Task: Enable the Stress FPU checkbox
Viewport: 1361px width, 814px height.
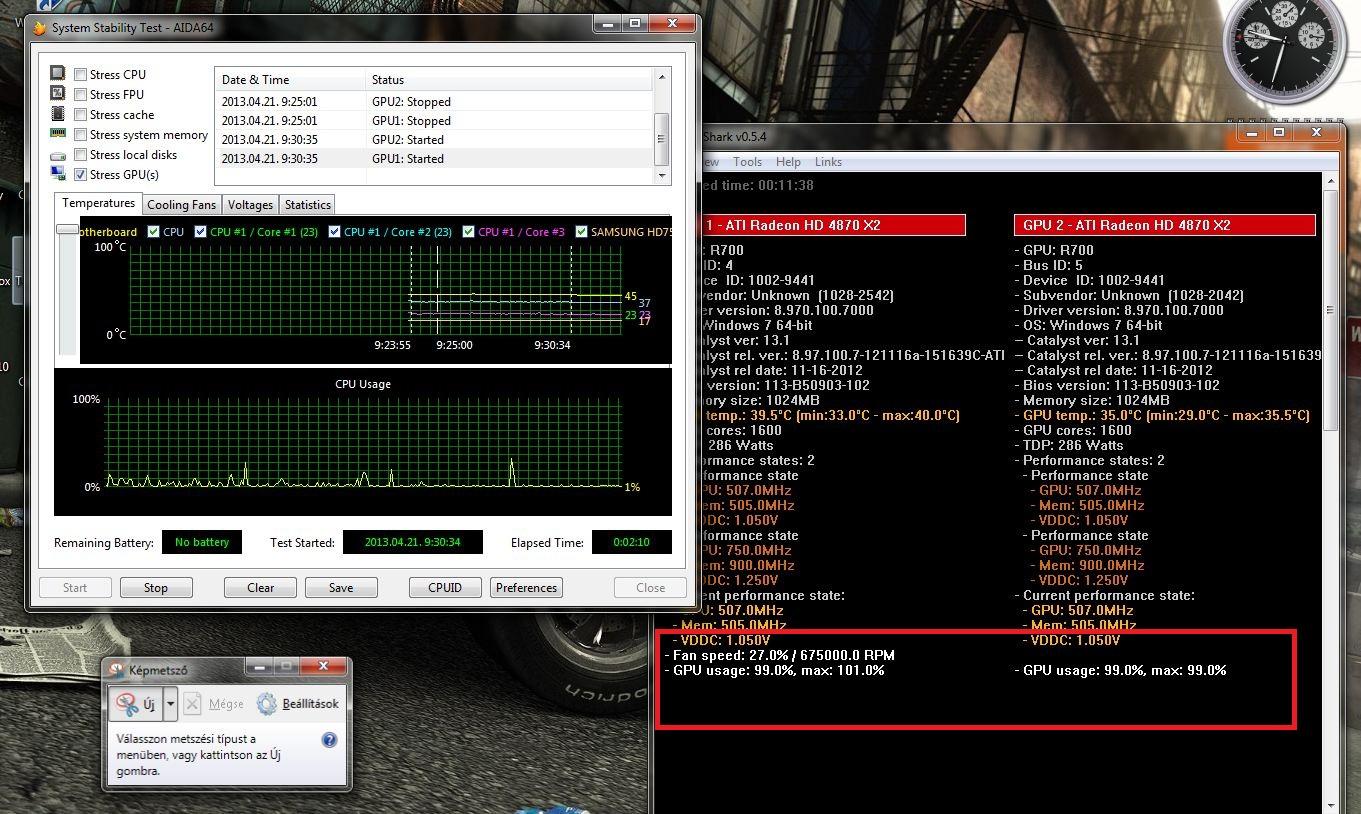Action: (80, 94)
